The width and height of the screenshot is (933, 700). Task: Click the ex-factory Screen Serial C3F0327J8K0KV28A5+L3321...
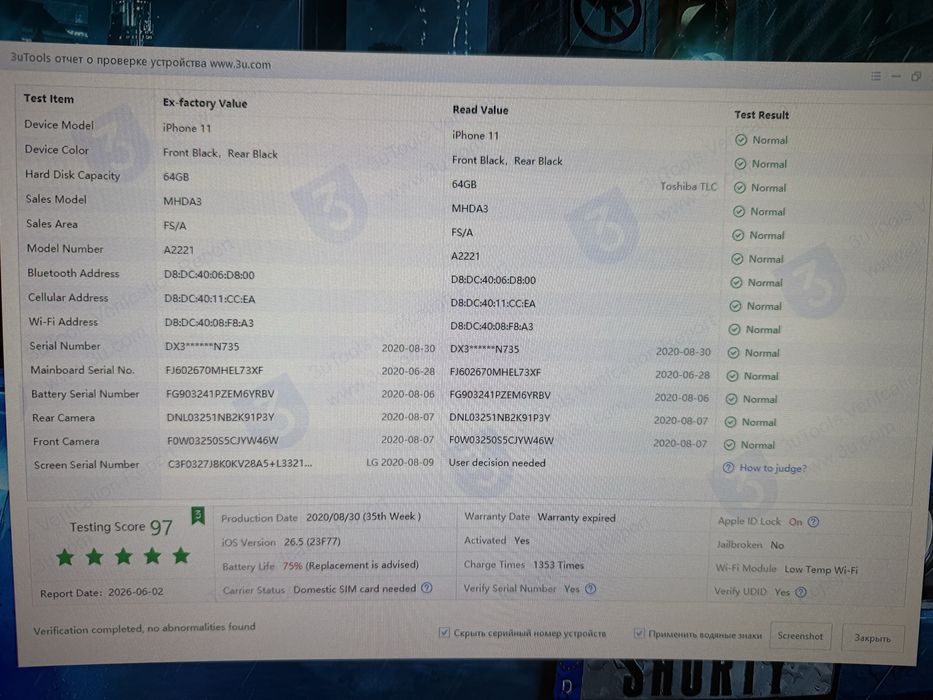[x=240, y=464]
